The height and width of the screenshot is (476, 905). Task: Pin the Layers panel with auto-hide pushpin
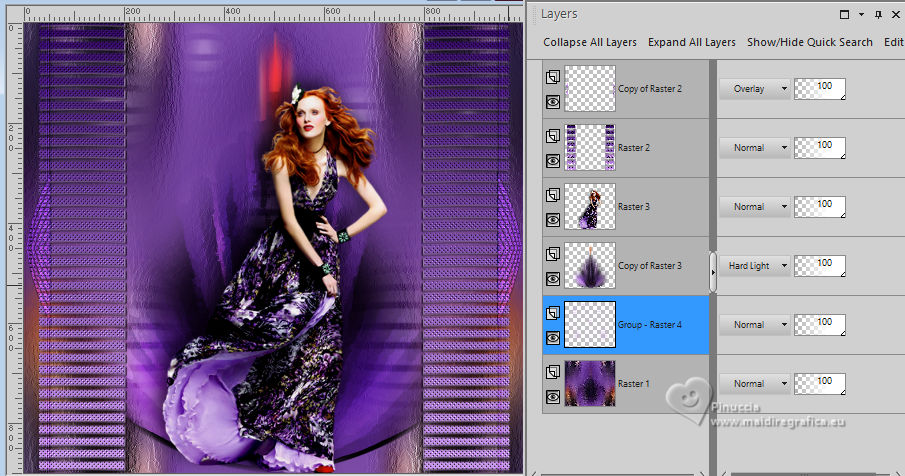pyautogui.click(x=877, y=14)
